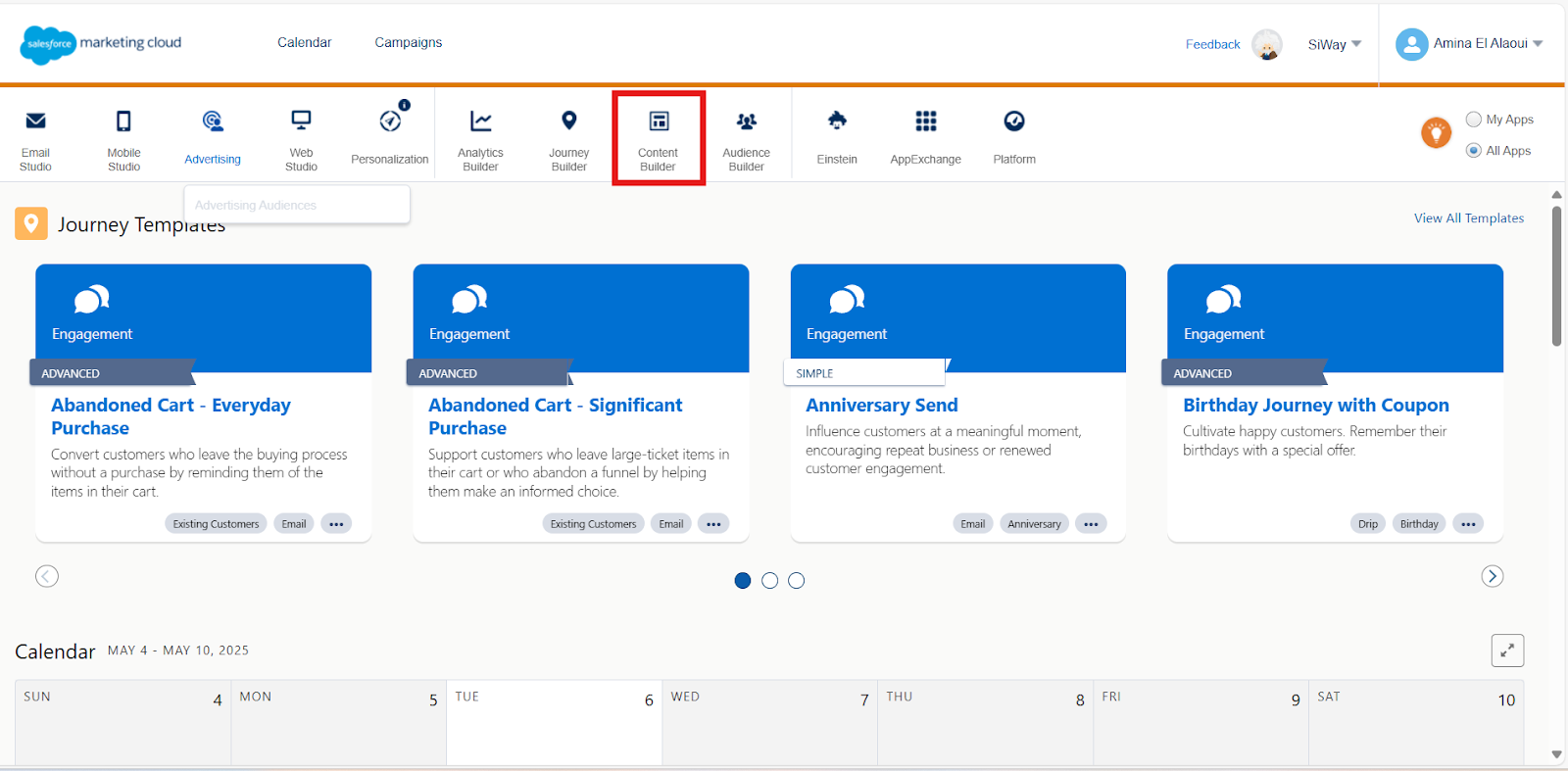Open AppExchange grid icon

coord(926,120)
